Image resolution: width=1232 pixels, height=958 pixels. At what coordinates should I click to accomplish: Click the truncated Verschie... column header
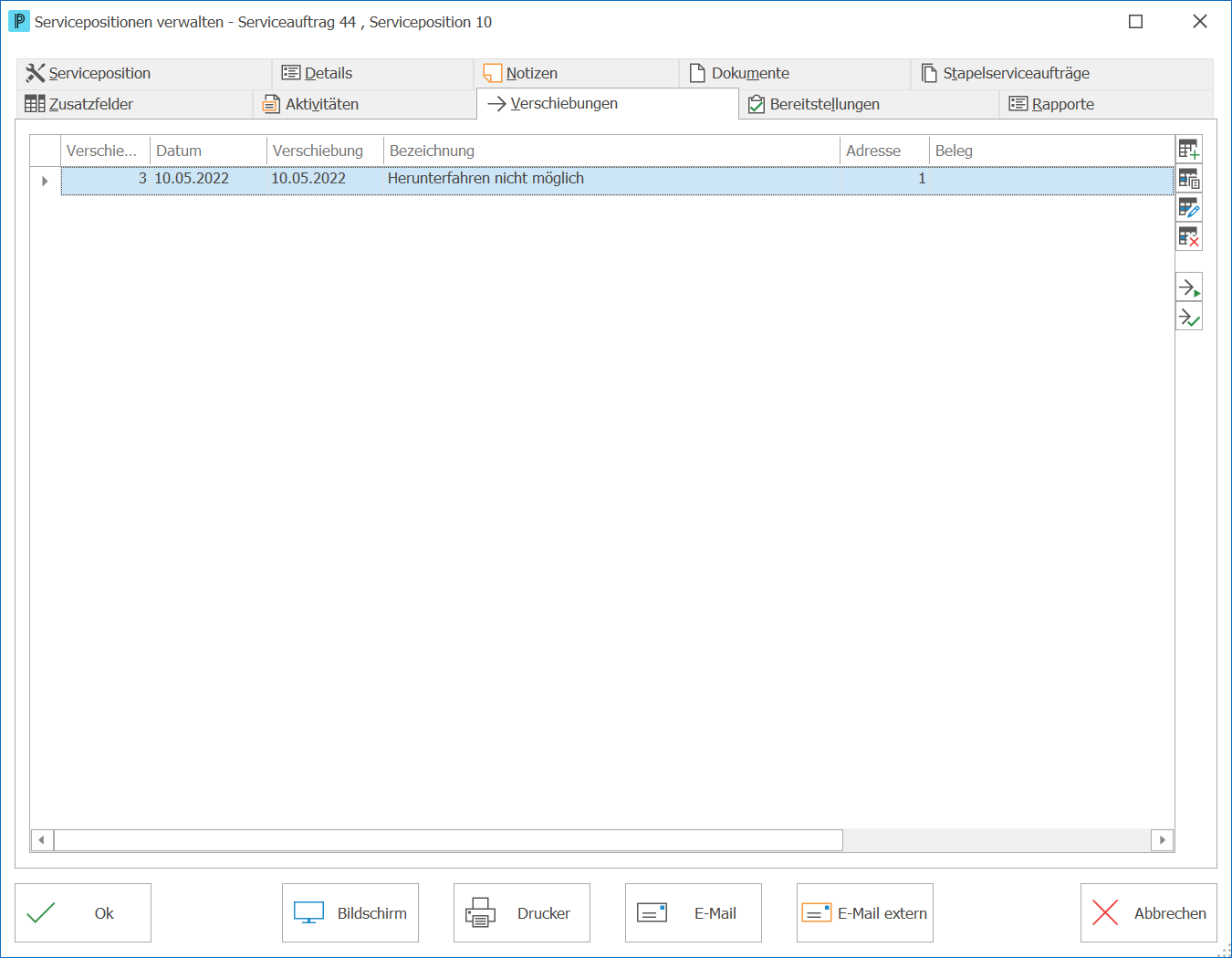[x=106, y=151]
